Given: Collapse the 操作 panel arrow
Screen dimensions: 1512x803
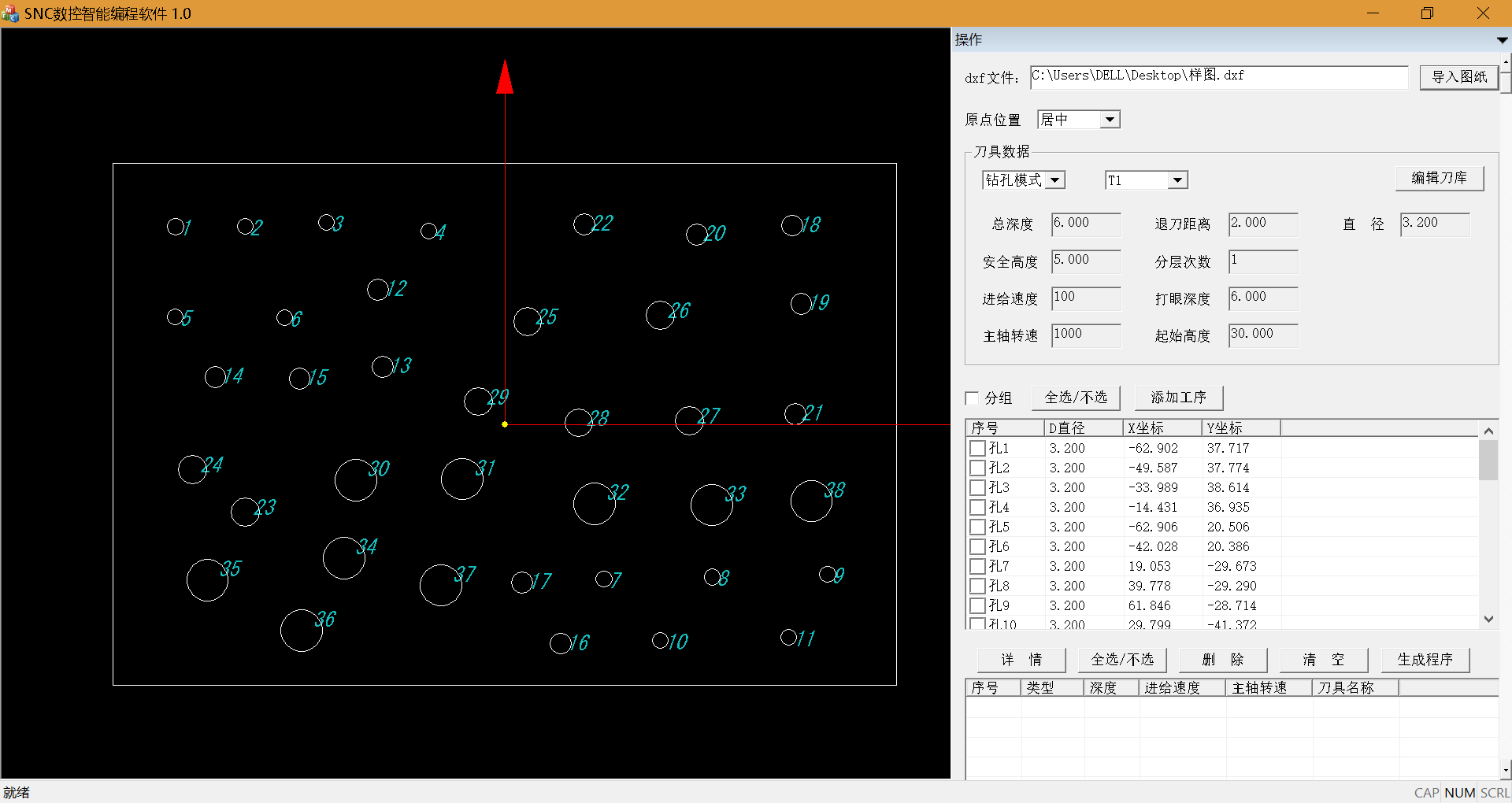Looking at the screenshot, I should pos(1502,40).
